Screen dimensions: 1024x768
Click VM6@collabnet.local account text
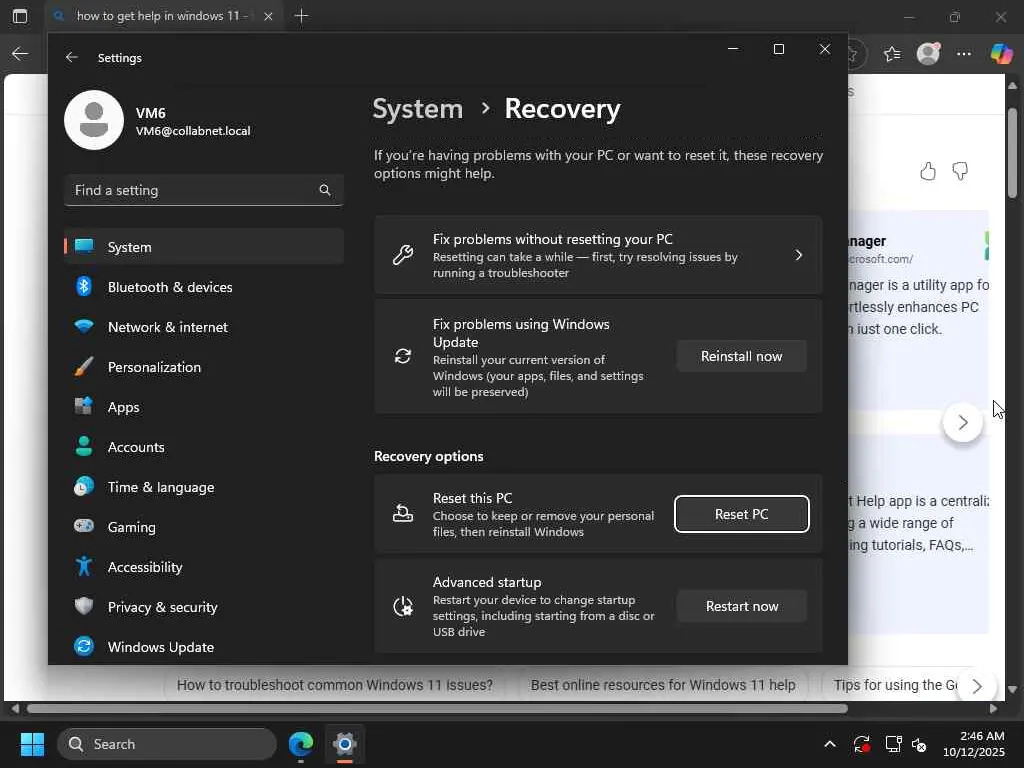(x=193, y=131)
